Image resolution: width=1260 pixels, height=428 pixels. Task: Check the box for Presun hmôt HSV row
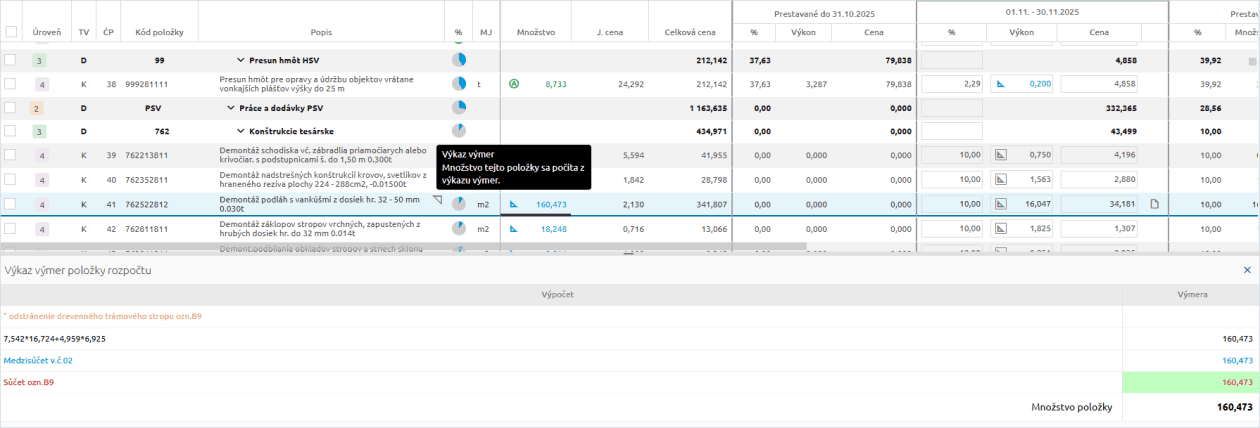10,60
